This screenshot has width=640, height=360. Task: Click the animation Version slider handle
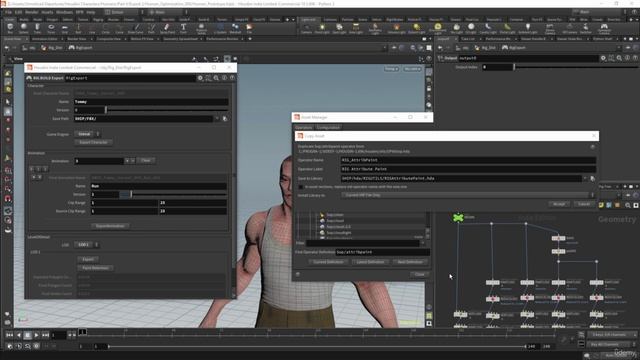point(131,195)
